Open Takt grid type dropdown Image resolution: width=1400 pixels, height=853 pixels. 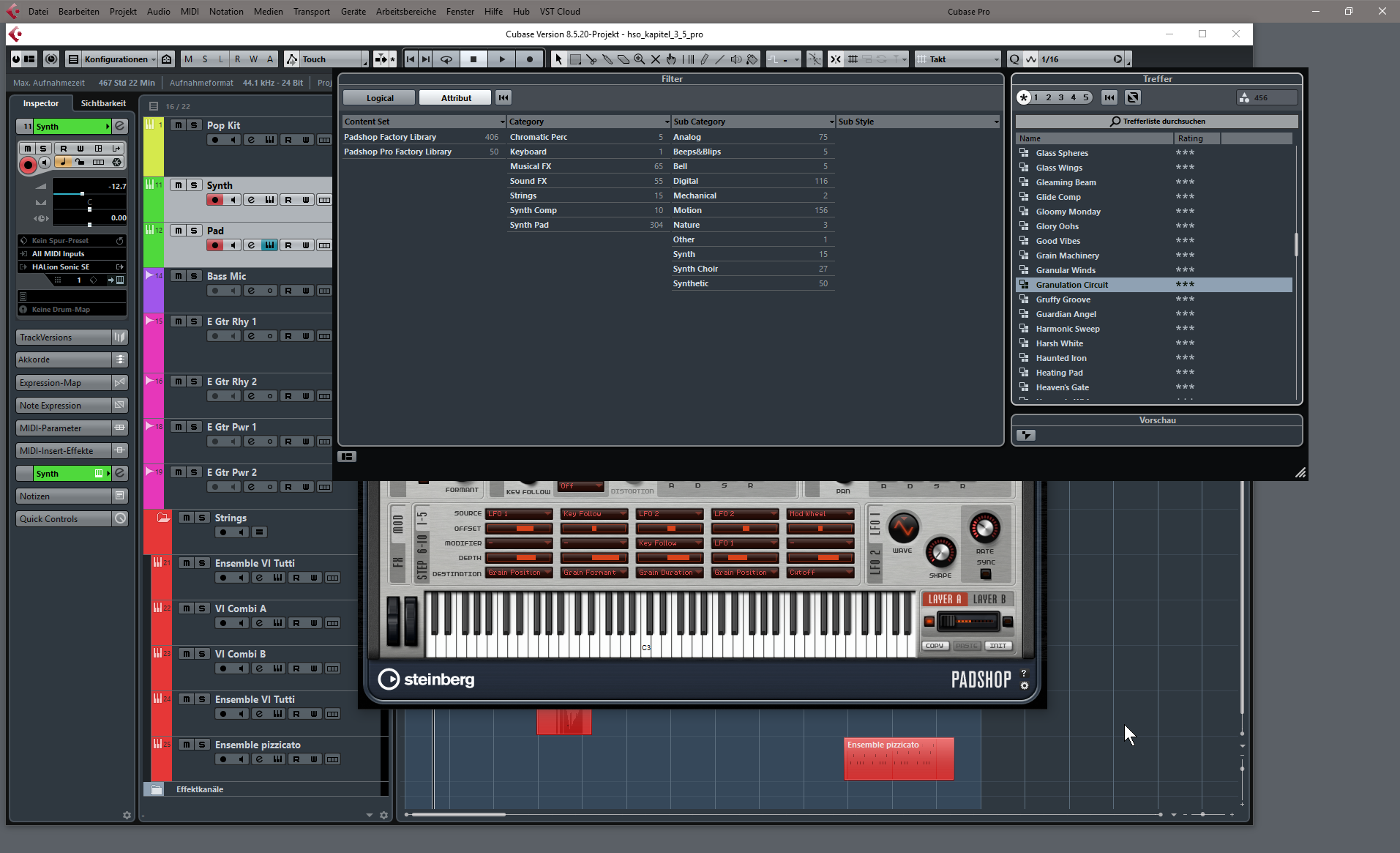click(957, 59)
